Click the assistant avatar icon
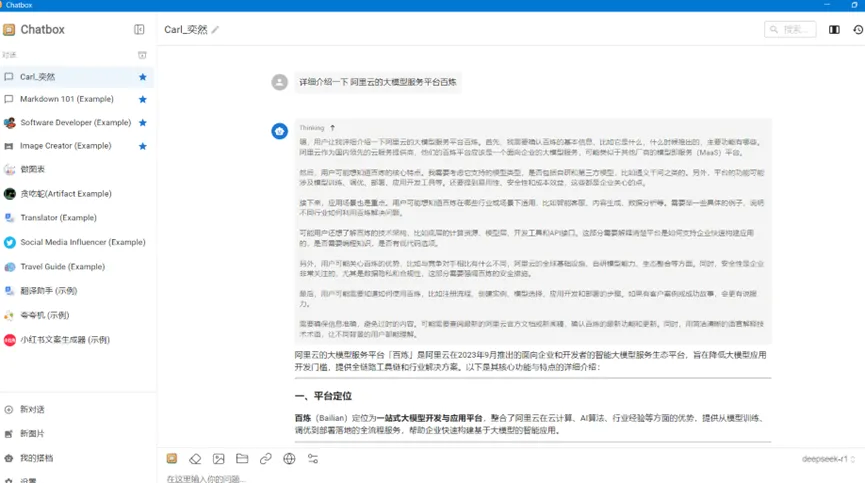 click(280, 131)
